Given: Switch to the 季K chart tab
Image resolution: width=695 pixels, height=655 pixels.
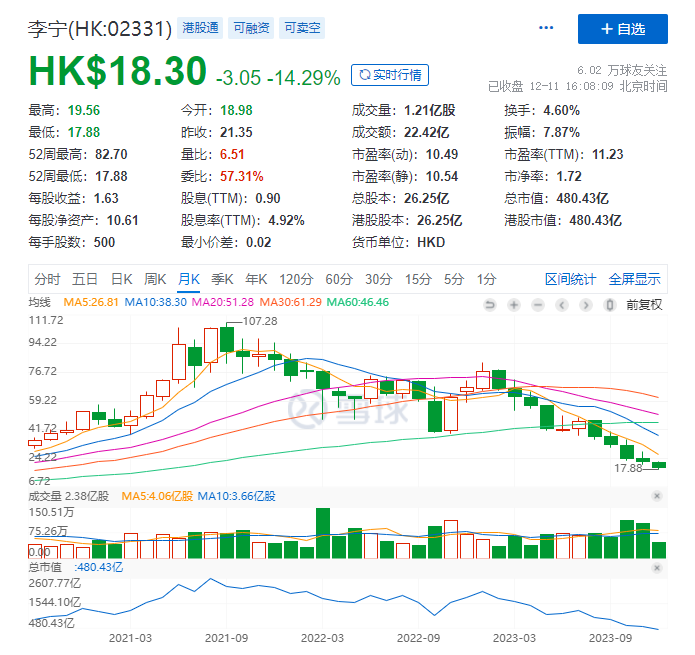Looking at the screenshot, I should tap(222, 279).
